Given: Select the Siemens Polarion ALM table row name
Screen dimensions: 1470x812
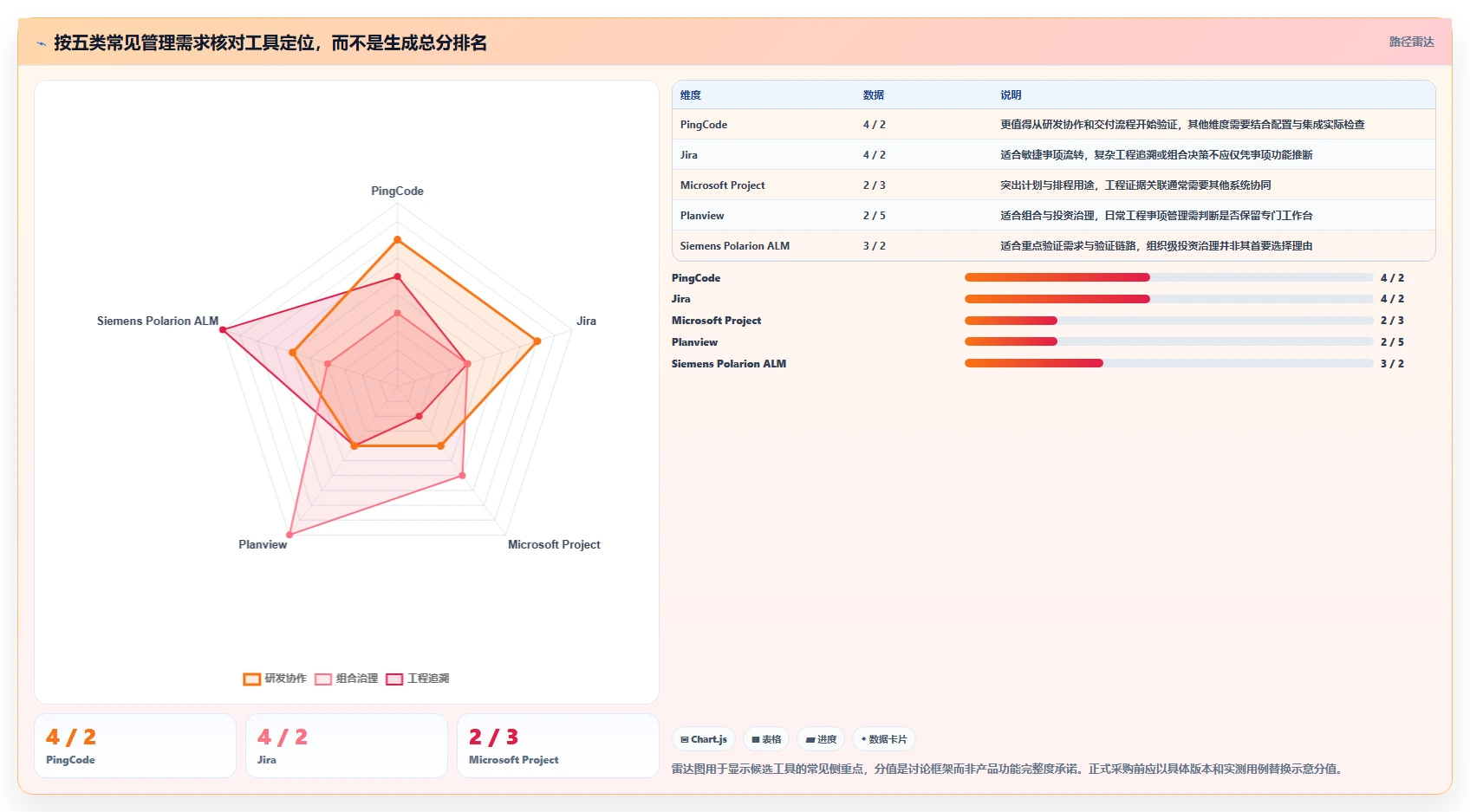Looking at the screenshot, I should 735,246.
